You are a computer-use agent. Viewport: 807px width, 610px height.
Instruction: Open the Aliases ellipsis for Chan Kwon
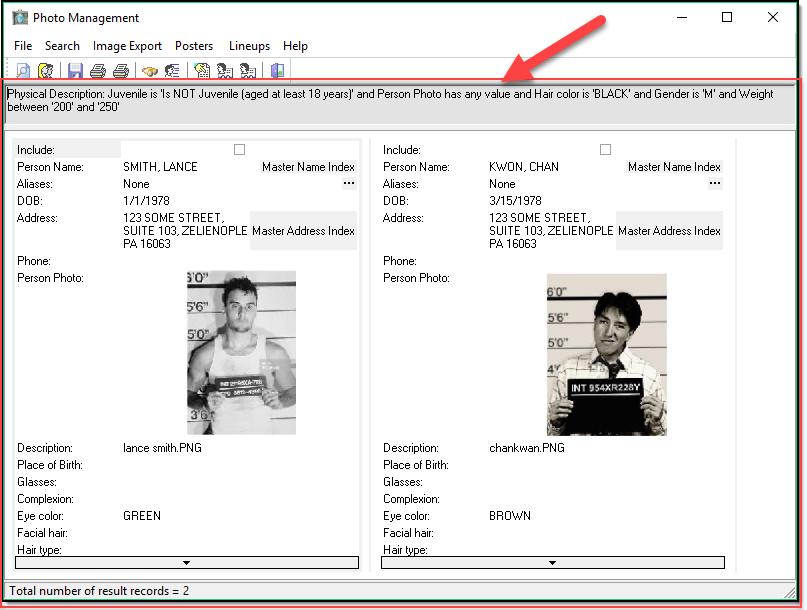(714, 184)
